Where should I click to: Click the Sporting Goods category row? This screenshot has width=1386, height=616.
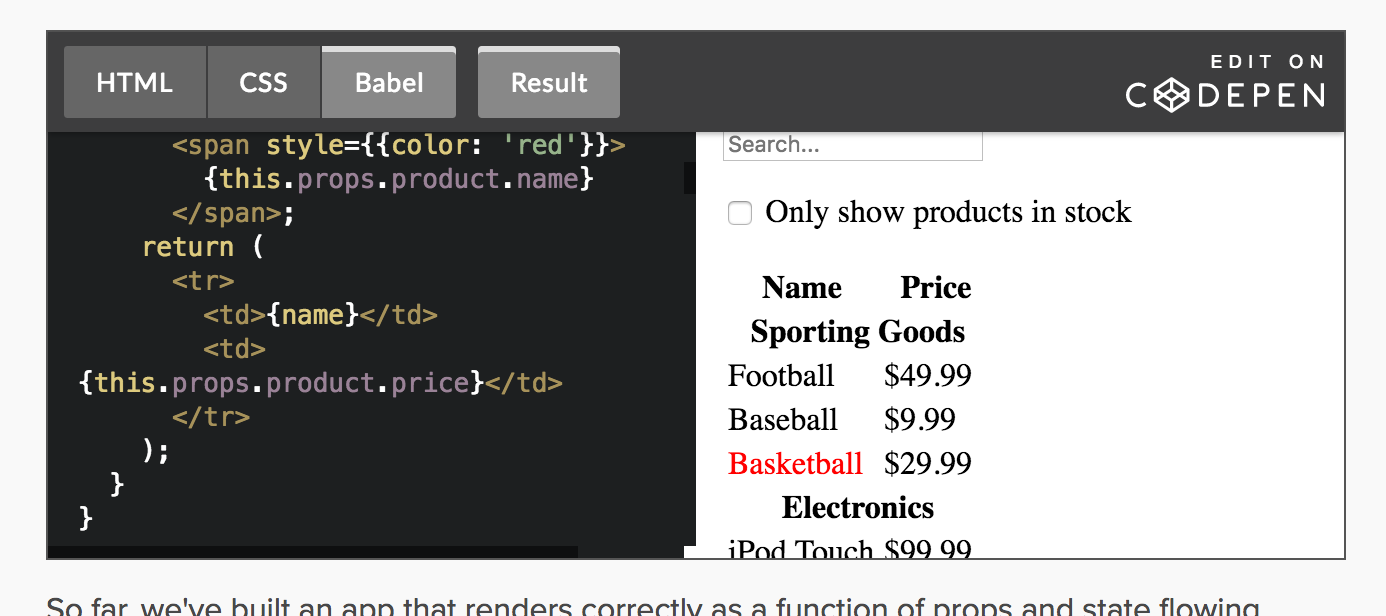tap(857, 332)
